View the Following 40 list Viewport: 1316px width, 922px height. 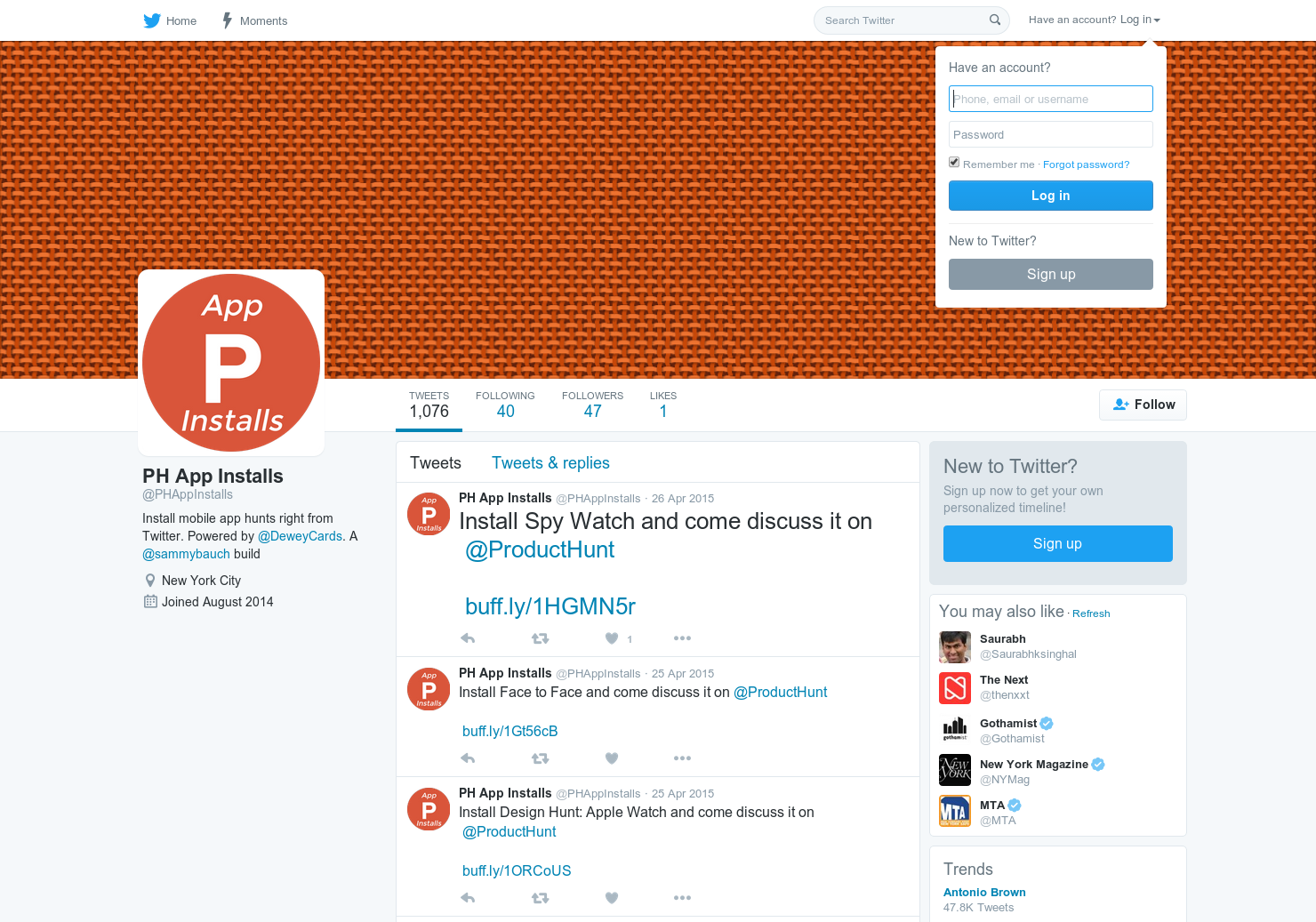pos(505,405)
